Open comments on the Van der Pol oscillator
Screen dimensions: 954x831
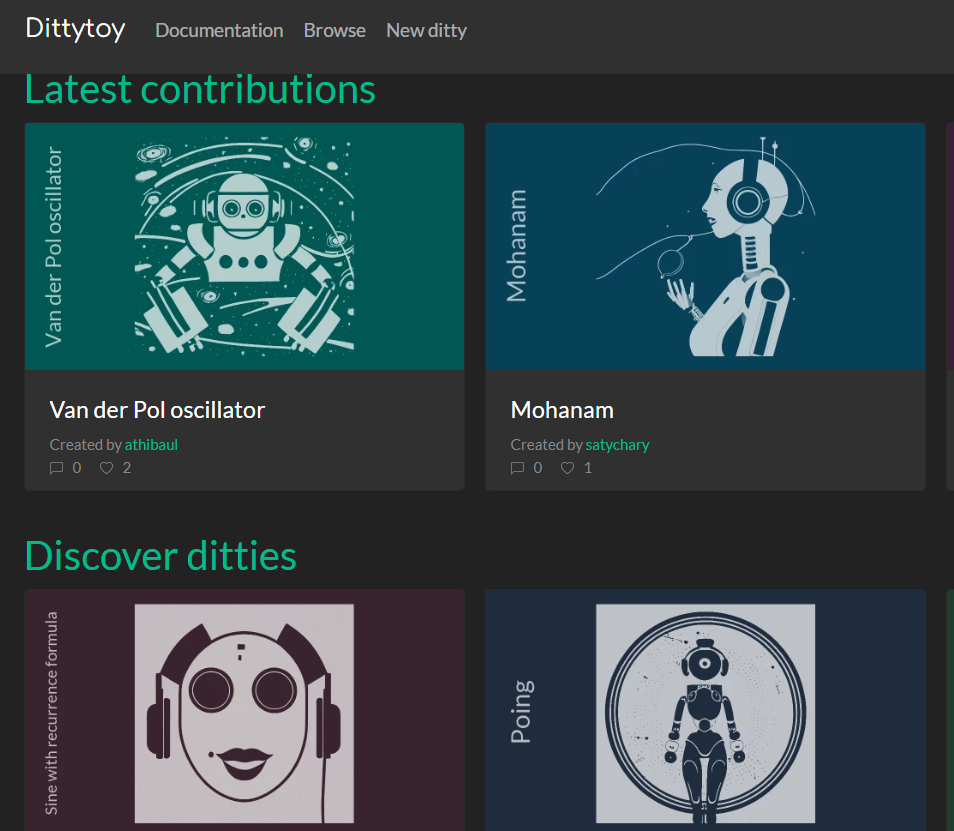pos(55,467)
